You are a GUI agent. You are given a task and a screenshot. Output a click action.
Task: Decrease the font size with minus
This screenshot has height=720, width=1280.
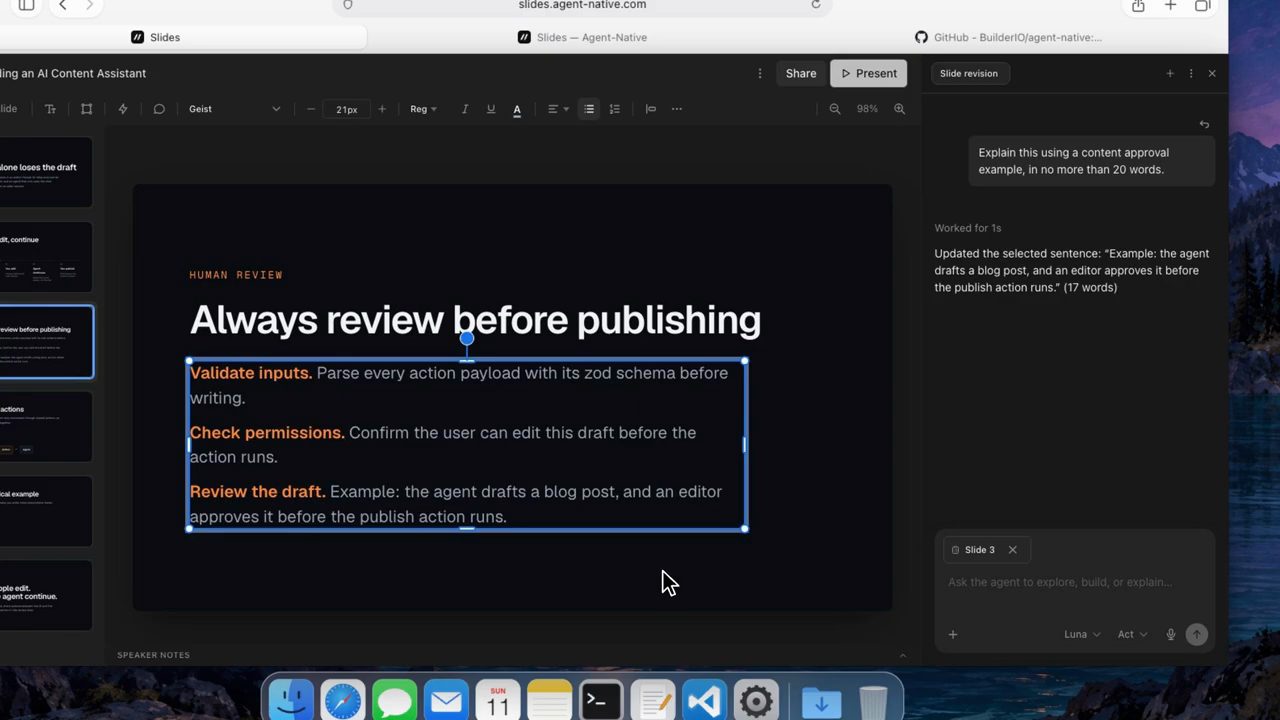pos(311,109)
